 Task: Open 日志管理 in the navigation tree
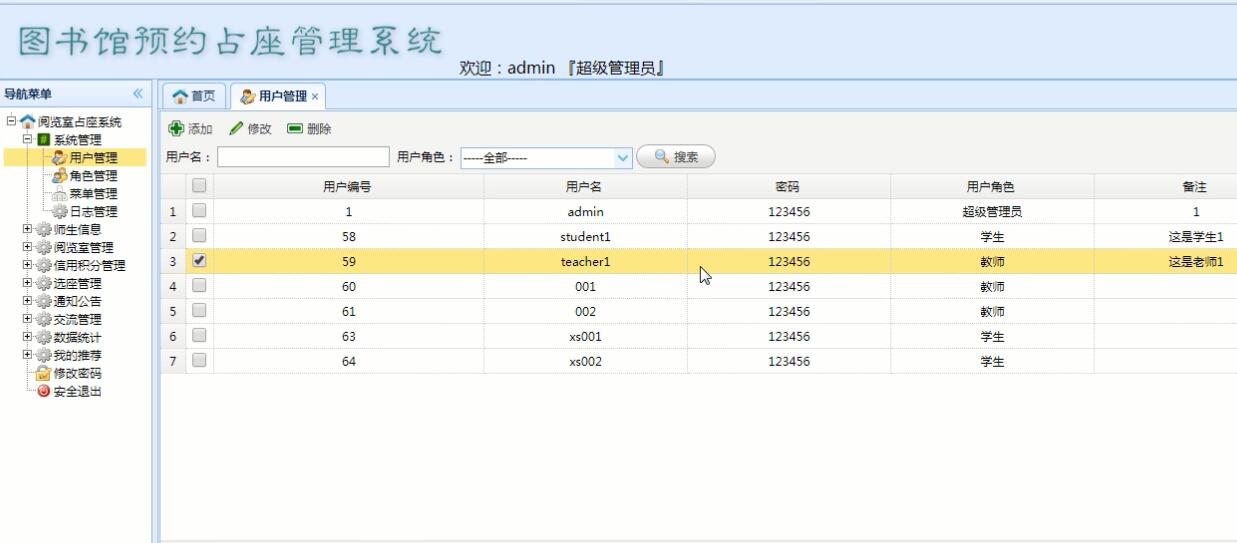point(93,212)
